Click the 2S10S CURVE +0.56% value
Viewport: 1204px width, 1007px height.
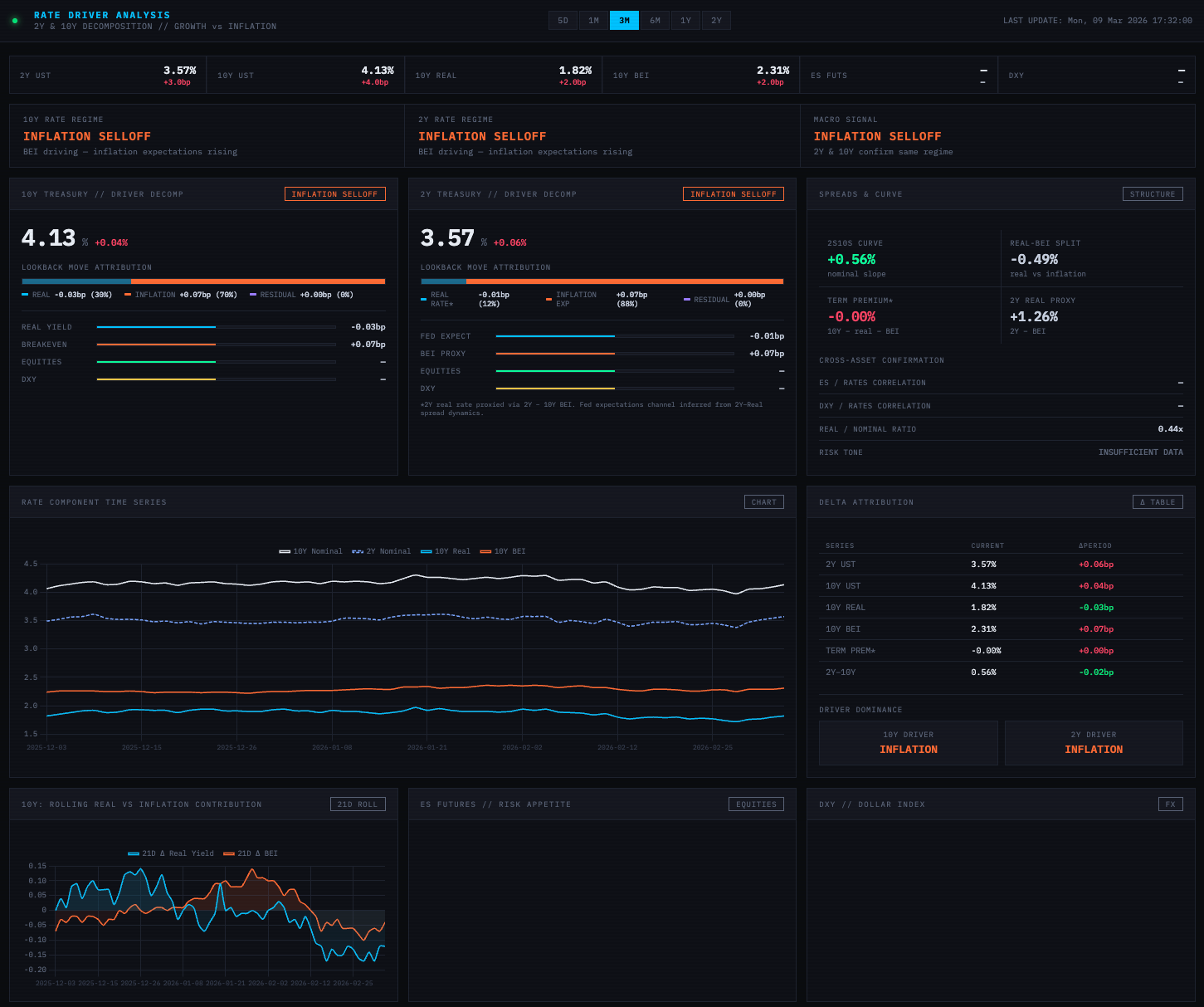click(x=851, y=260)
